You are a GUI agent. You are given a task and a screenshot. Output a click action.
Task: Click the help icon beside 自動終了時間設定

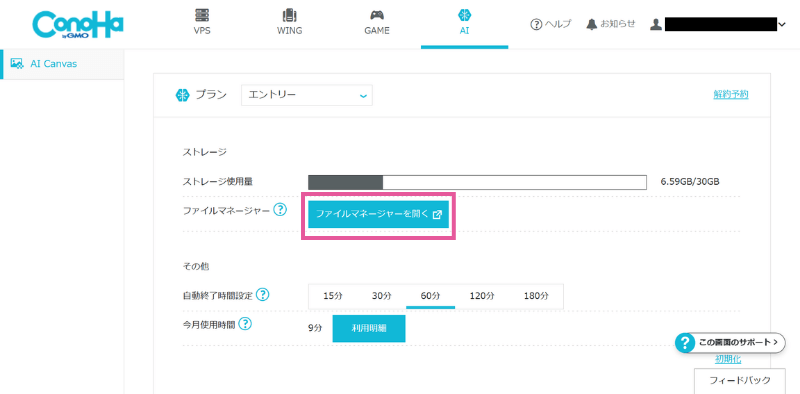click(262, 294)
